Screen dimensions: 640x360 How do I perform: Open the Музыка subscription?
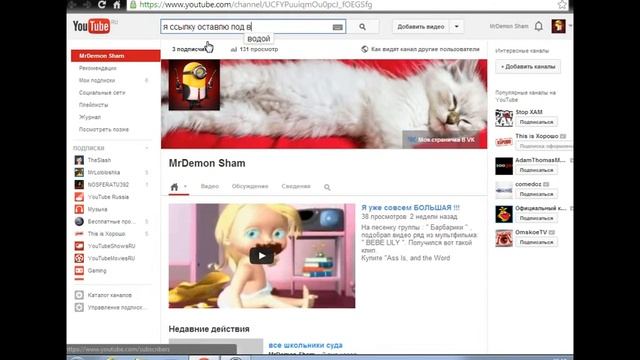pyautogui.click(x=97, y=209)
